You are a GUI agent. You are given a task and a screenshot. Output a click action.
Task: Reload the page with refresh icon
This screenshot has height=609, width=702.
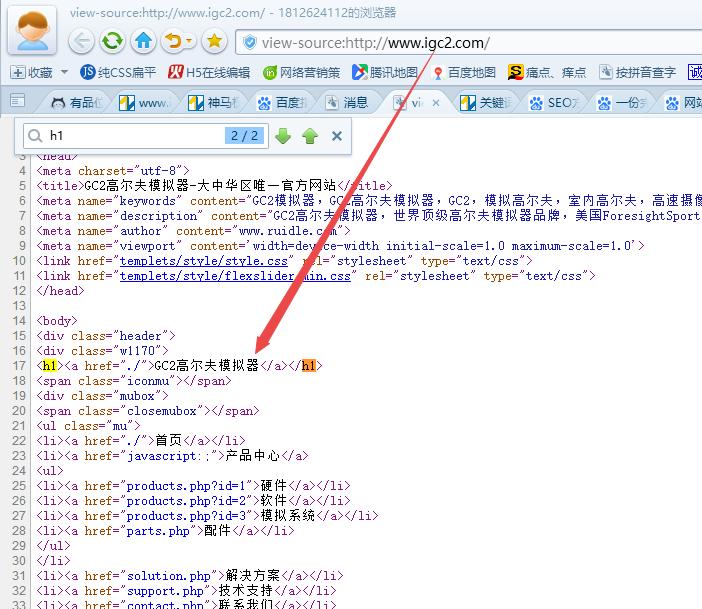(112, 41)
